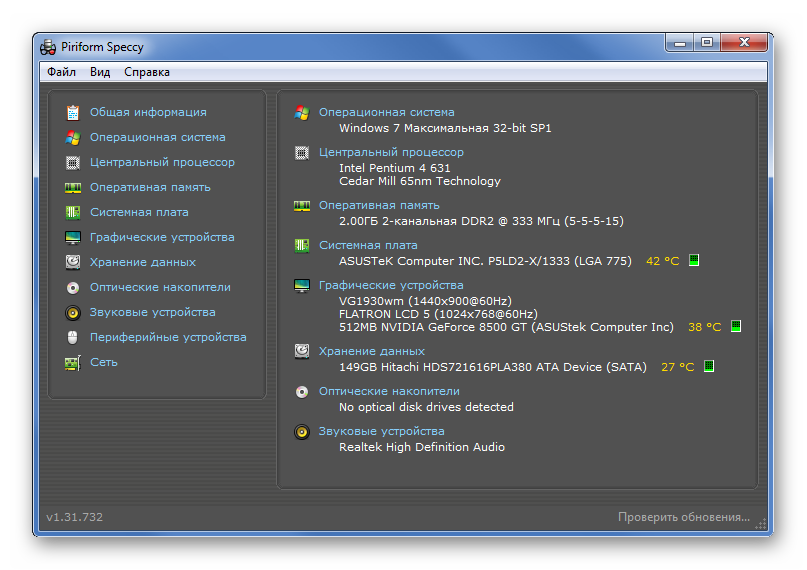Select Общая информация in the sidebar

tap(148, 112)
